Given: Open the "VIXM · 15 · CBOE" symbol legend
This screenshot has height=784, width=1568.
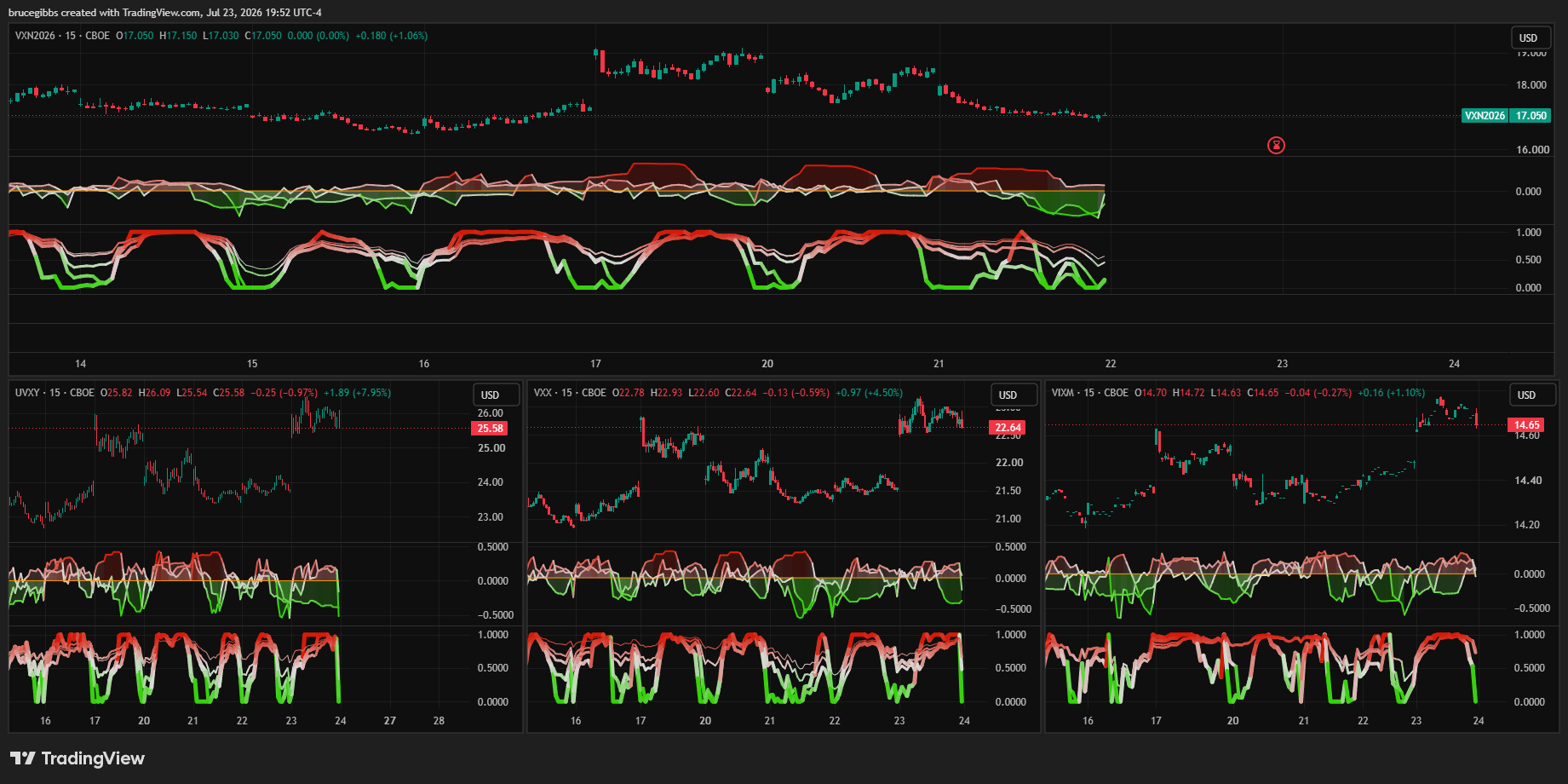Looking at the screenshot, I should [1090, 393].
